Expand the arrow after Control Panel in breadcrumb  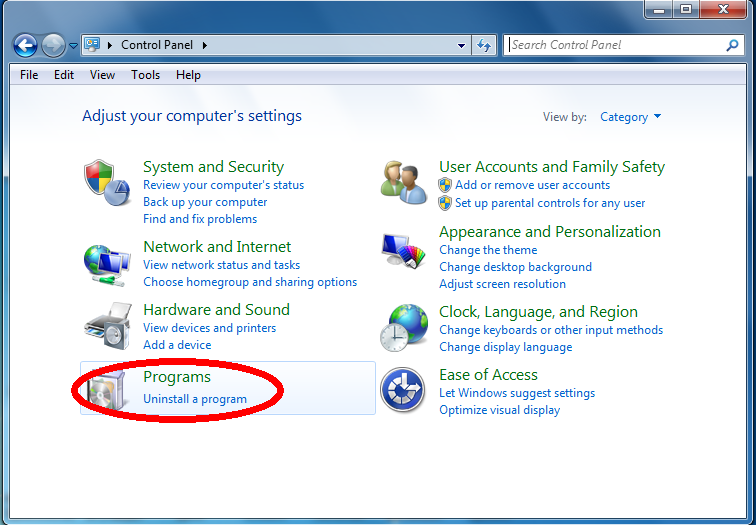pyautogui.click(x=204, y=45)
